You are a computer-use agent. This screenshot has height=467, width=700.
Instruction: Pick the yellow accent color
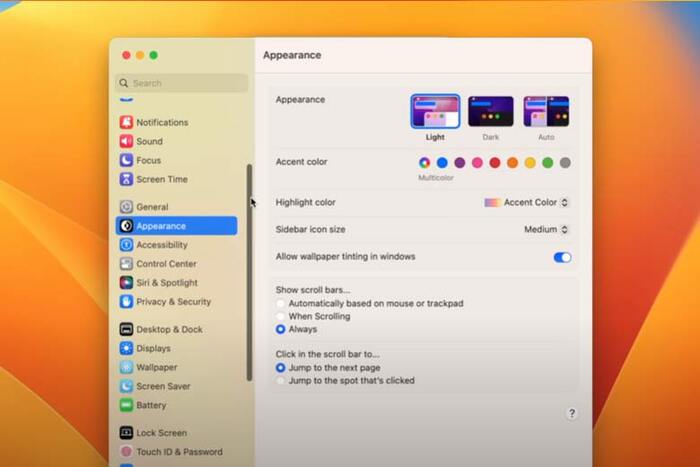530,163
